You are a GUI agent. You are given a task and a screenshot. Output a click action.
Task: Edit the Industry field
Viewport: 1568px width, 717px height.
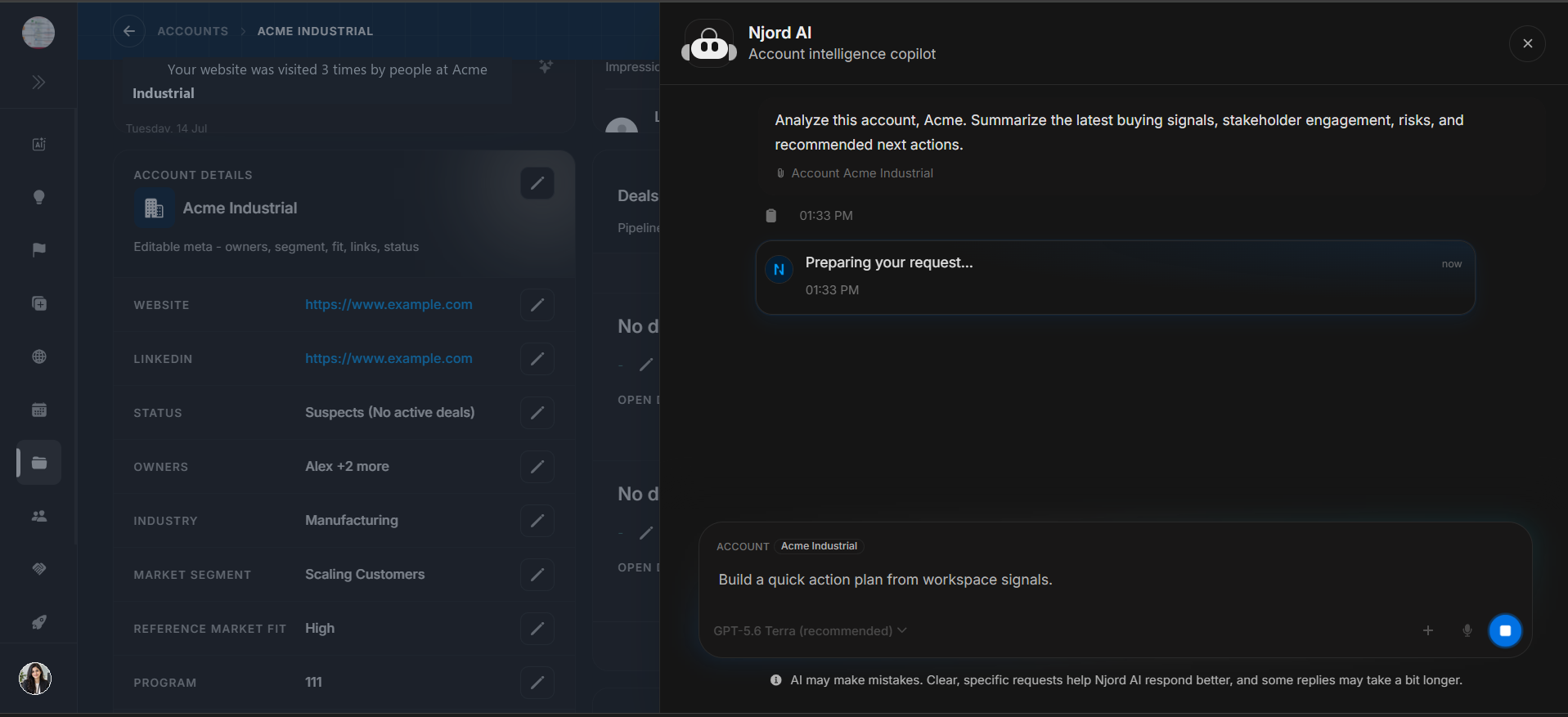537,521
